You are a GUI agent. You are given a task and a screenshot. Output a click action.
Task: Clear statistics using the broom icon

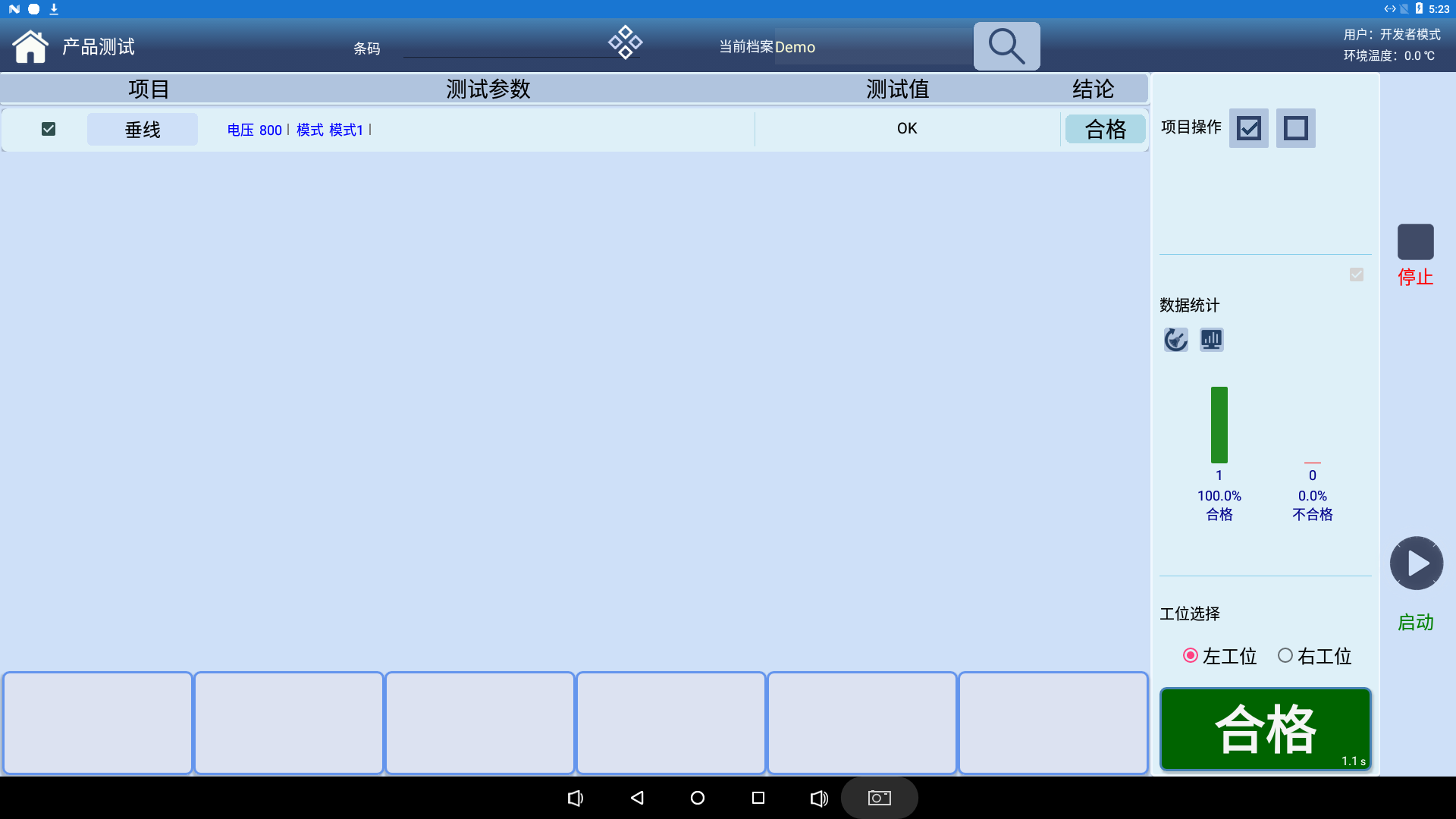1175,339
